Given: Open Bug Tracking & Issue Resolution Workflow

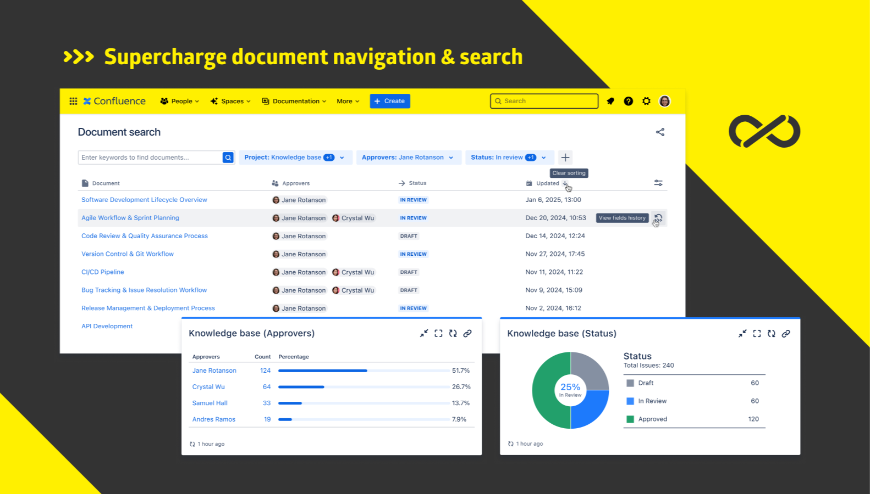Looking at the screenshot, I should click(144, 290).
